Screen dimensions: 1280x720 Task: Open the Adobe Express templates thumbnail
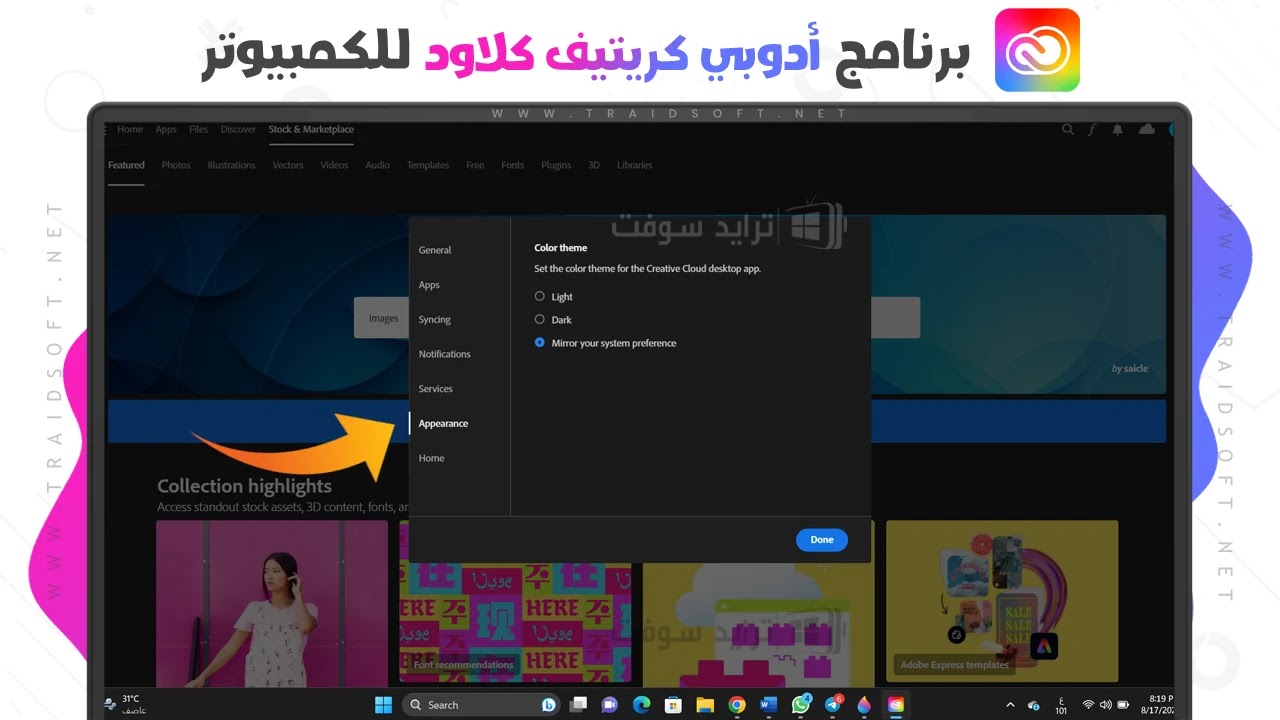click(1001, 600)
